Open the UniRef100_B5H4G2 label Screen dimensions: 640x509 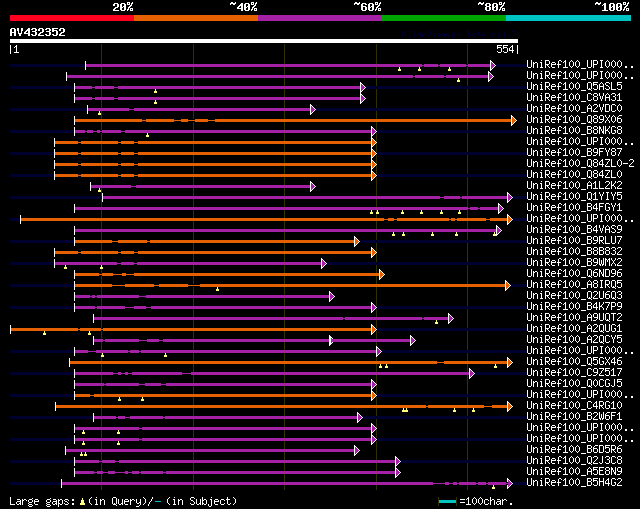(x=574, y=483)
